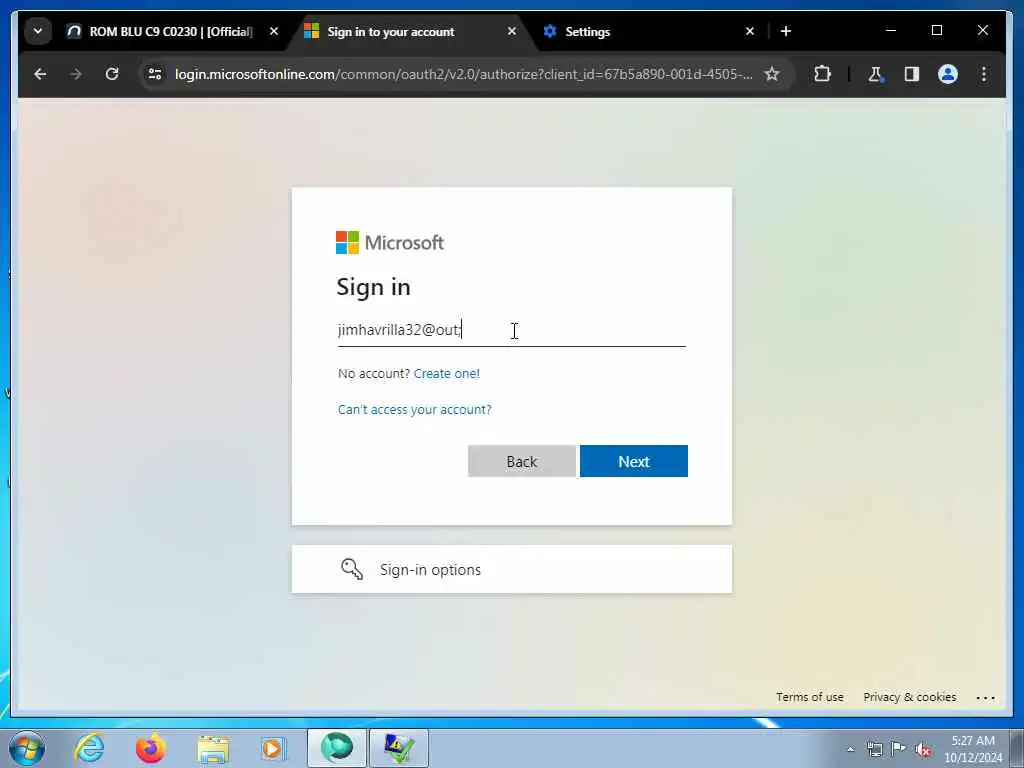Open the Chrome Labs flask icon

pos(875,74)
